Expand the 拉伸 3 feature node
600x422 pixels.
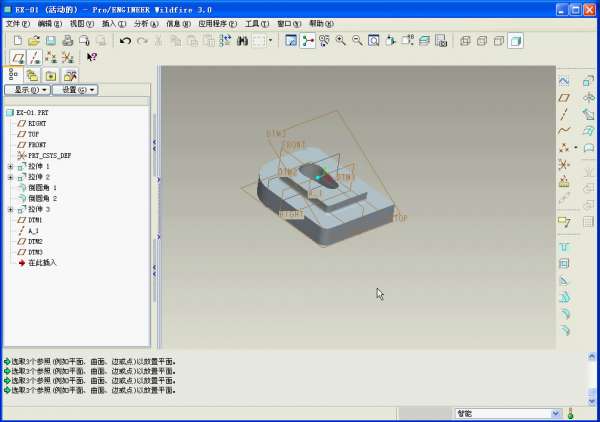coord(10,209)
